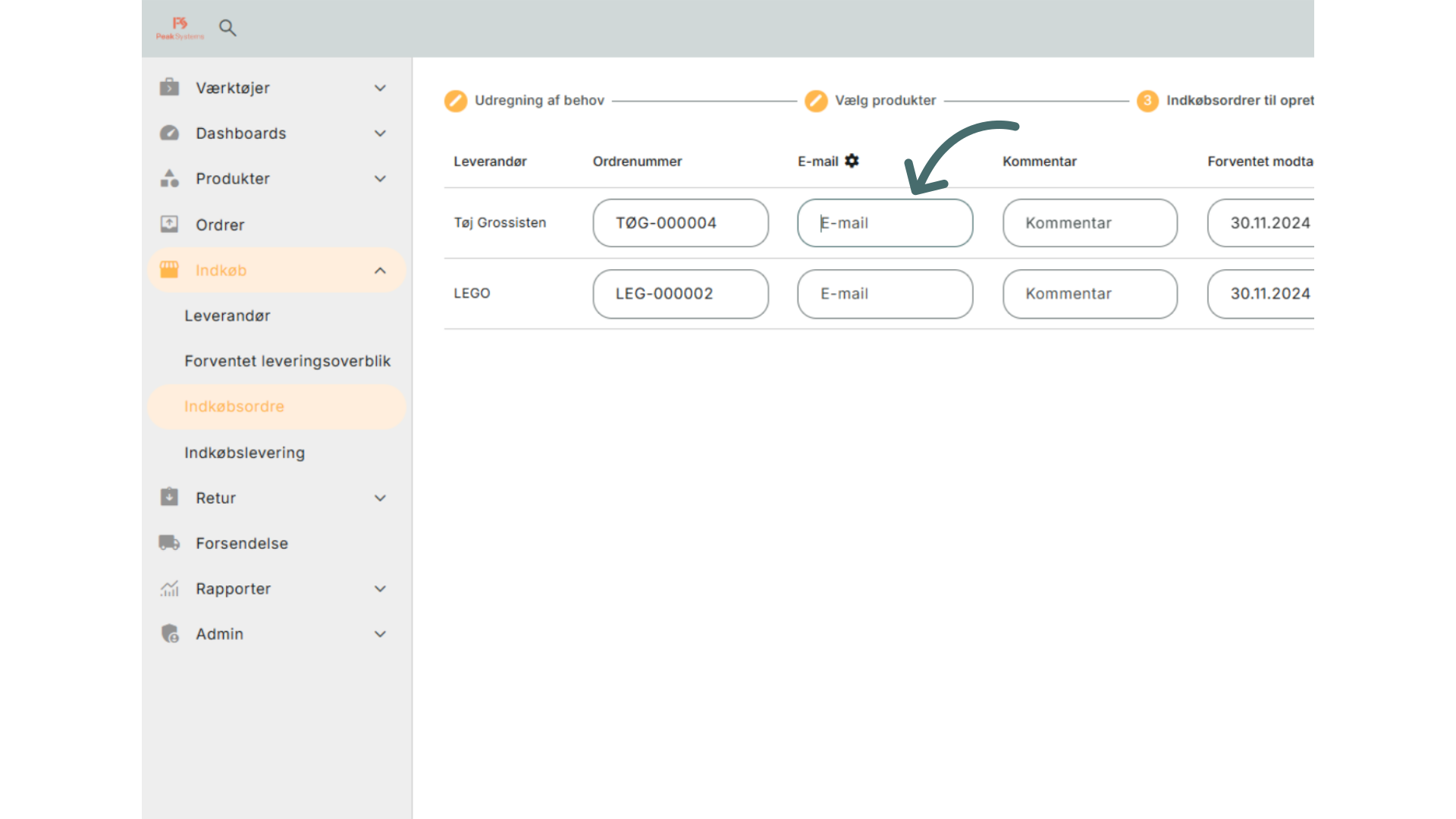Screen dimensions: 1456x819
Task: Click the Retur clipboard icon
Action: pos(169,497)
